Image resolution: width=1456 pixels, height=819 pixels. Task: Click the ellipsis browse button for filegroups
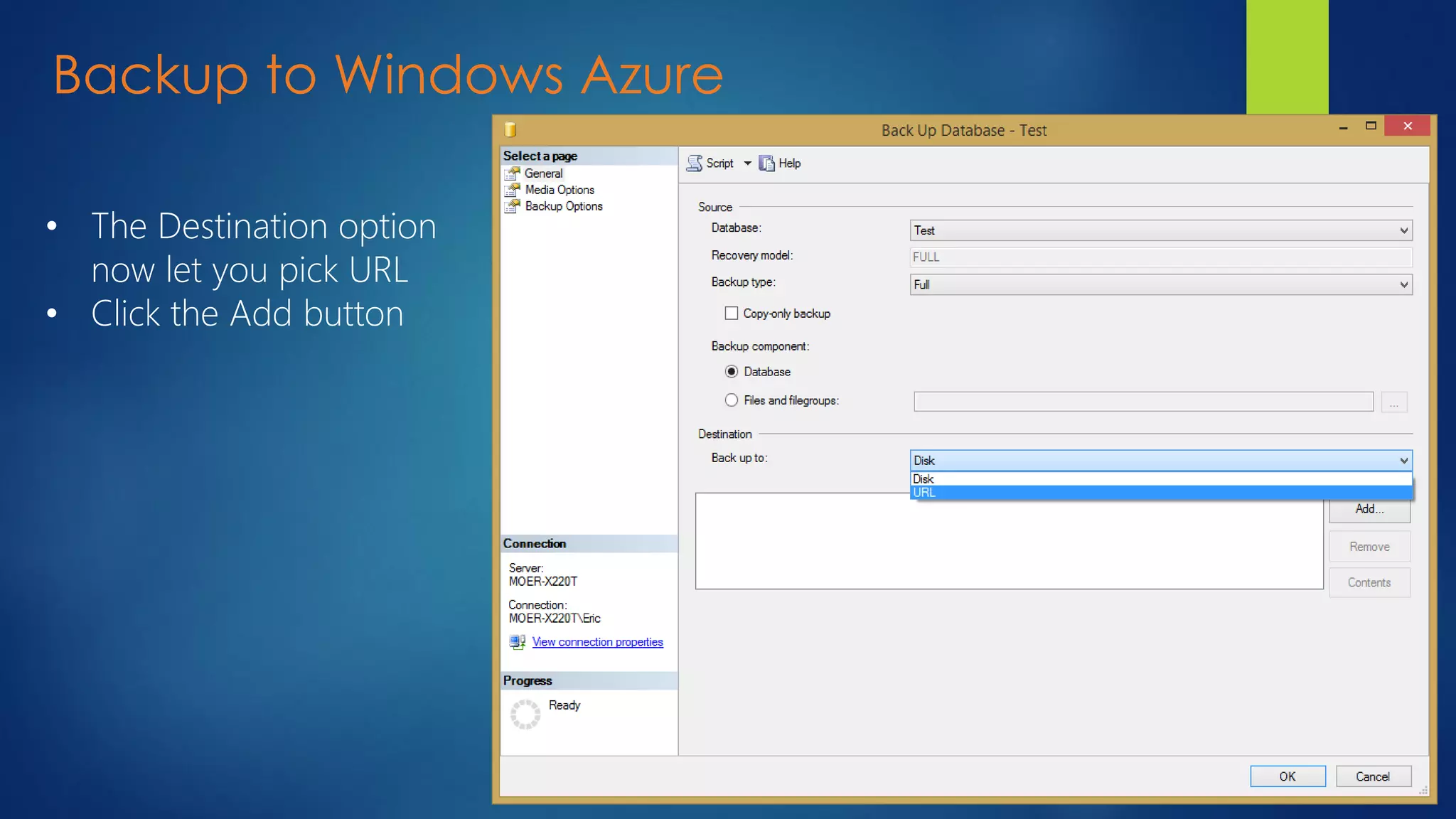point(1393,402)
